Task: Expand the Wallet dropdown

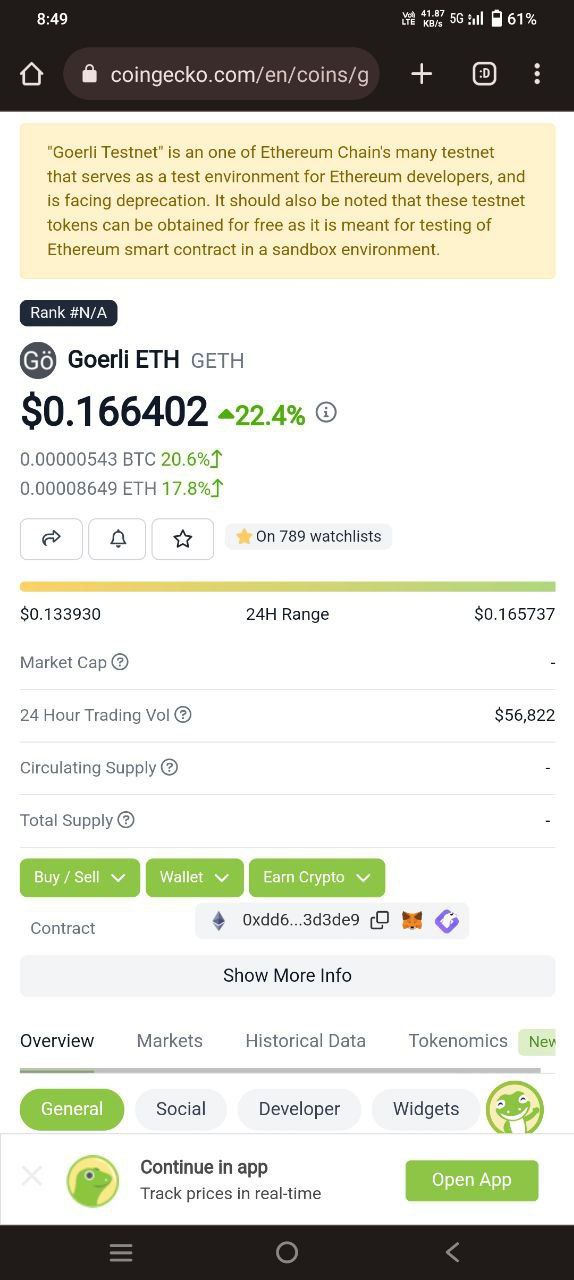Action: (195, 877)
